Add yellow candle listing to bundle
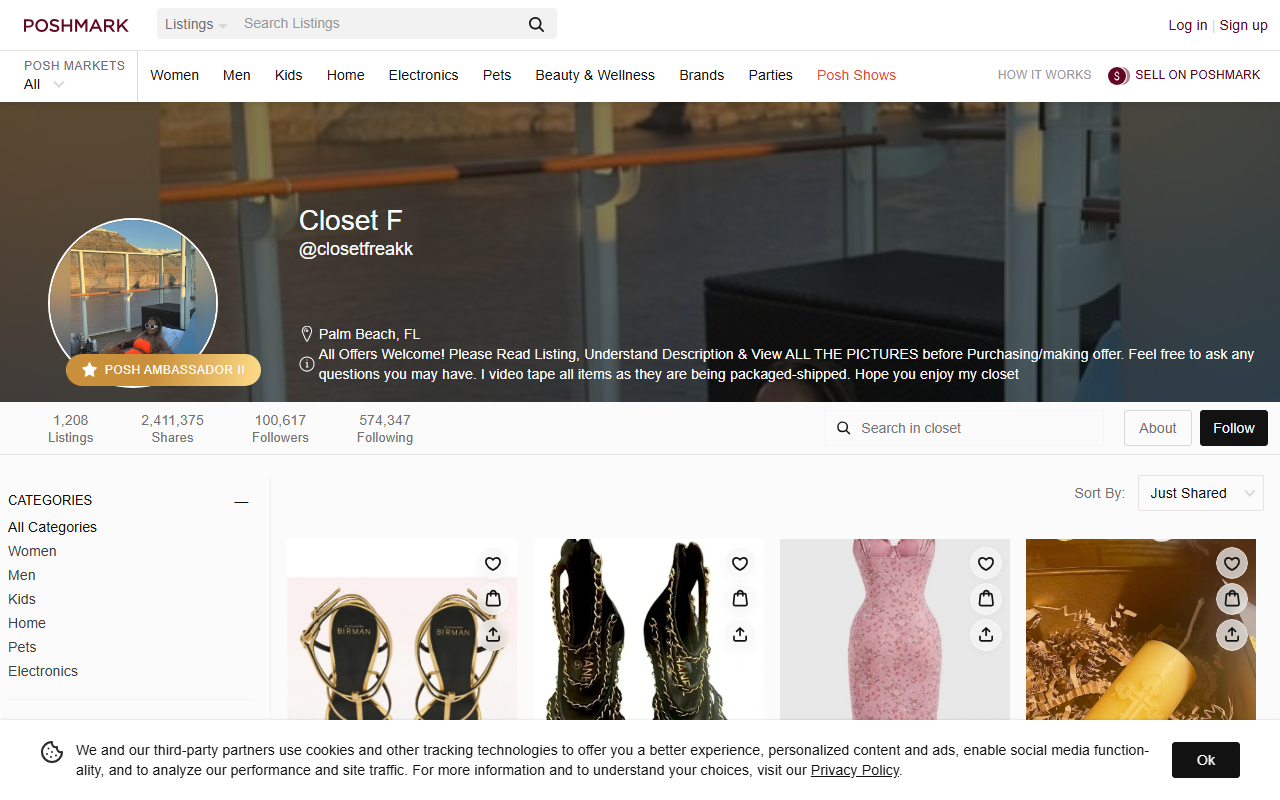The height and width of the screenshot is (800, 1280). (x=1232, y=599)
